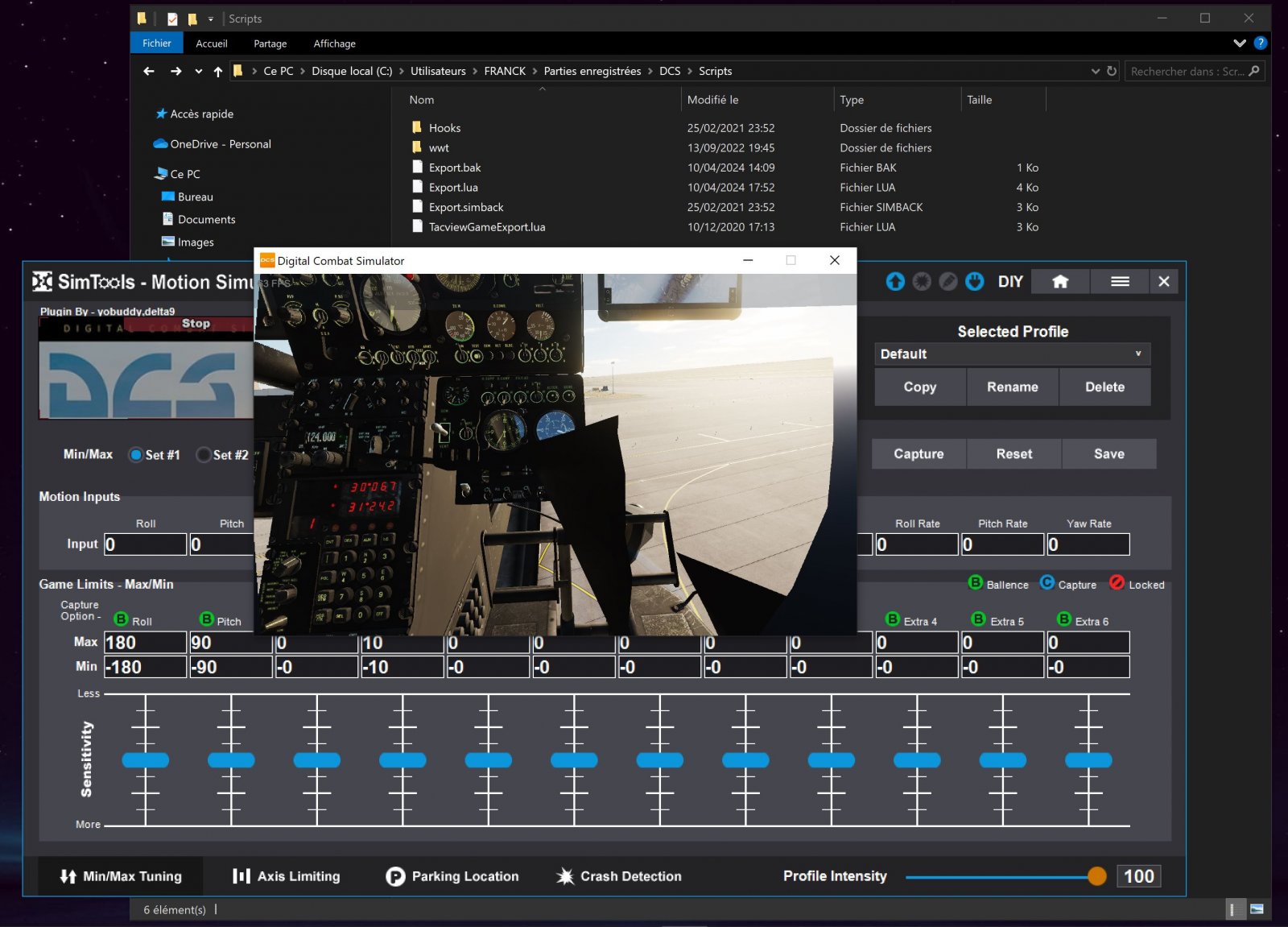
Task: Click the quick access Properties checkmark icon
Action: pyautogui.click(x=172, y=19)
